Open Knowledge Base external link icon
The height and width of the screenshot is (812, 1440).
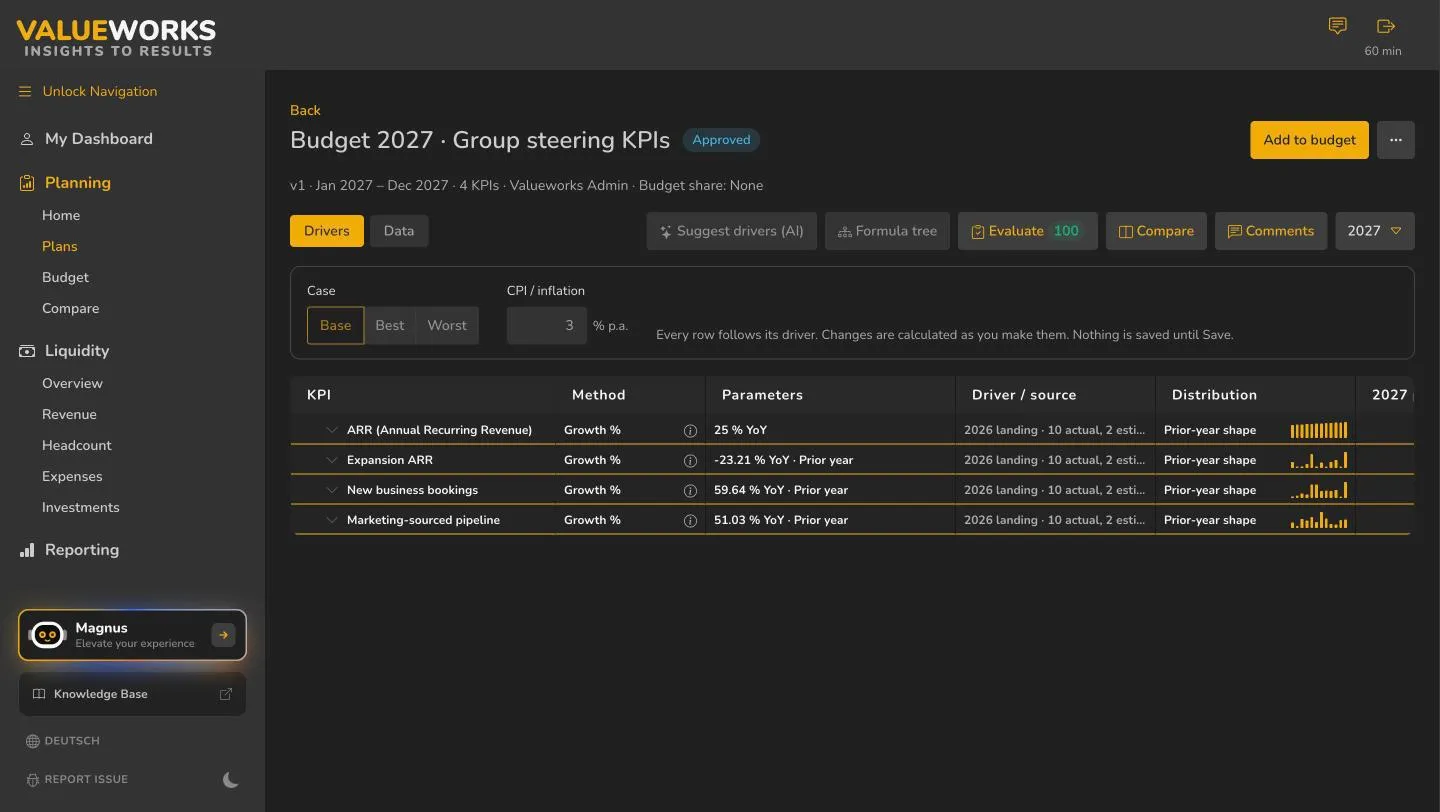(225, 694)
